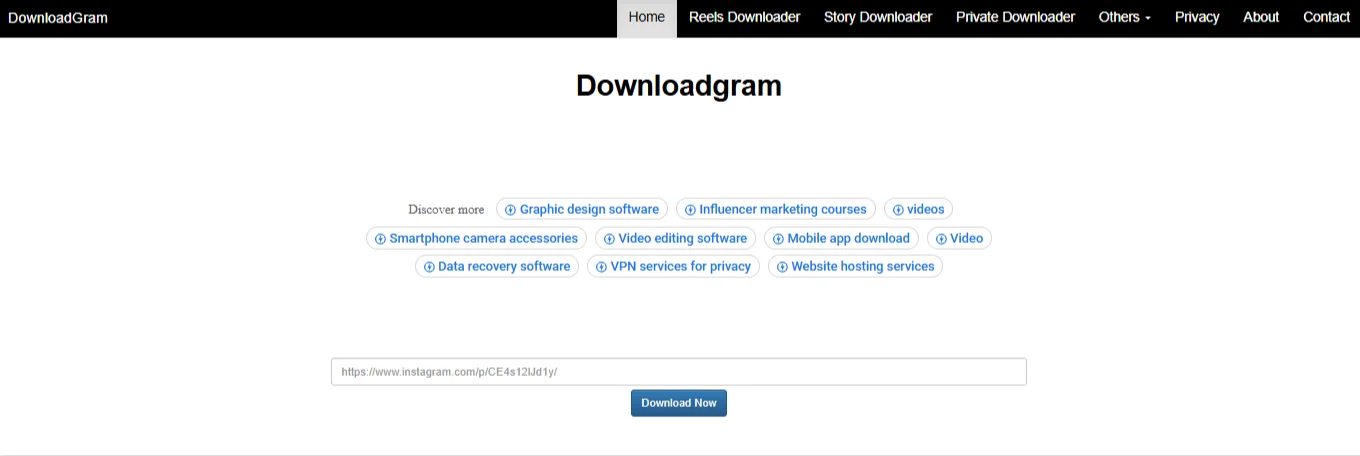Viewport: 1360px width, 456px height.
Task: Open Smartphone camera accessories suggestion
Action: pyautogui.click(x=477, y=238)
